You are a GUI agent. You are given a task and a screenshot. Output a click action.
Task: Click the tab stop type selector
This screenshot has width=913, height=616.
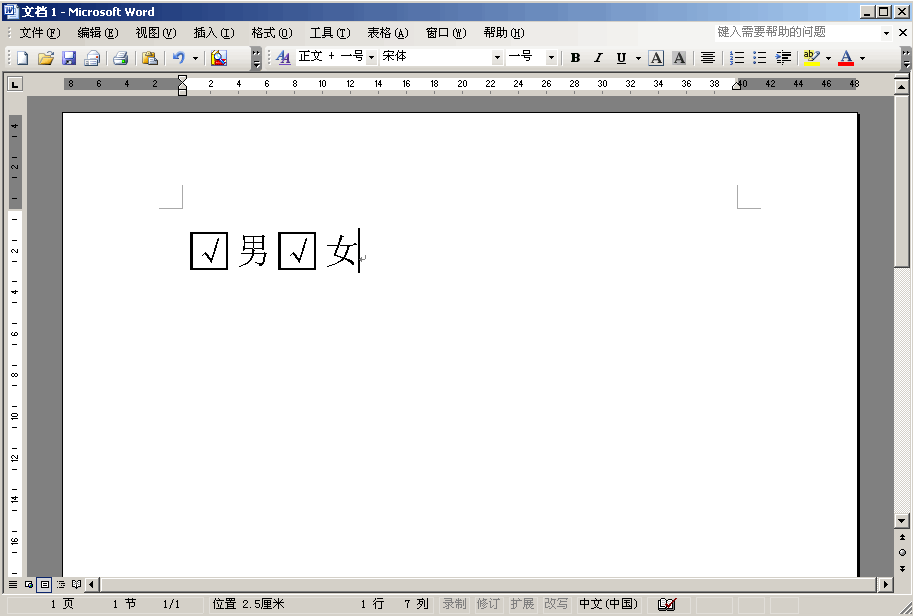[15, 84]
